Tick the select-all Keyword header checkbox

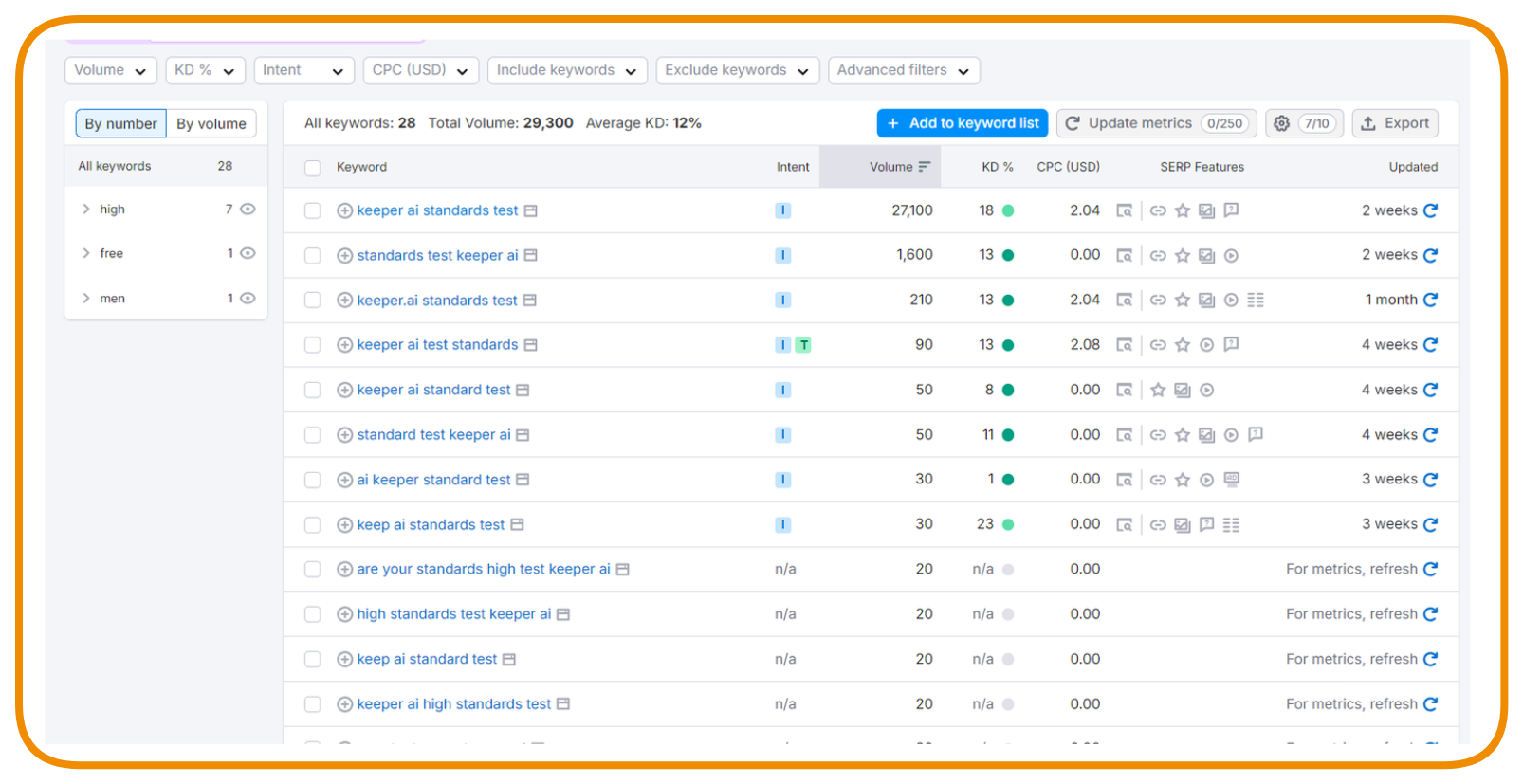312,168
